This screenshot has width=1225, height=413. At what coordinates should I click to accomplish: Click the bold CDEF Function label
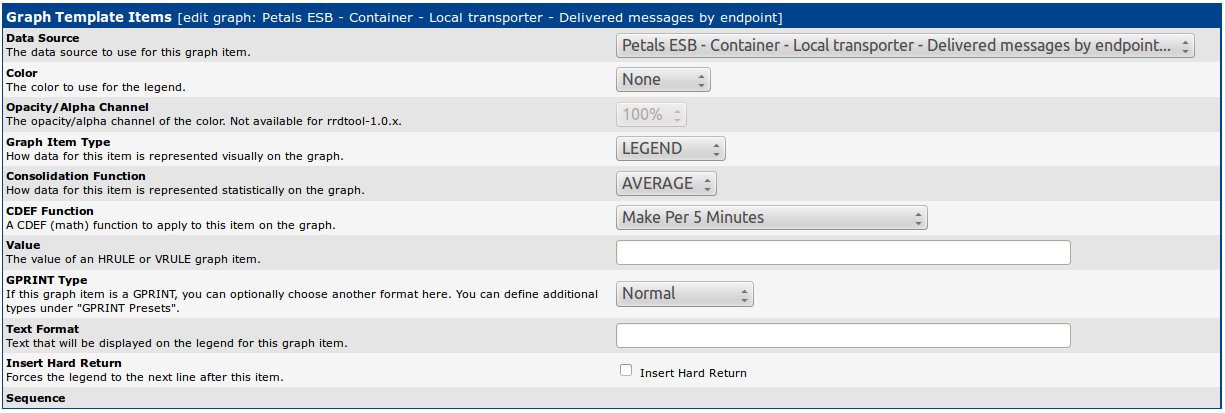click(x=50, y=211)
